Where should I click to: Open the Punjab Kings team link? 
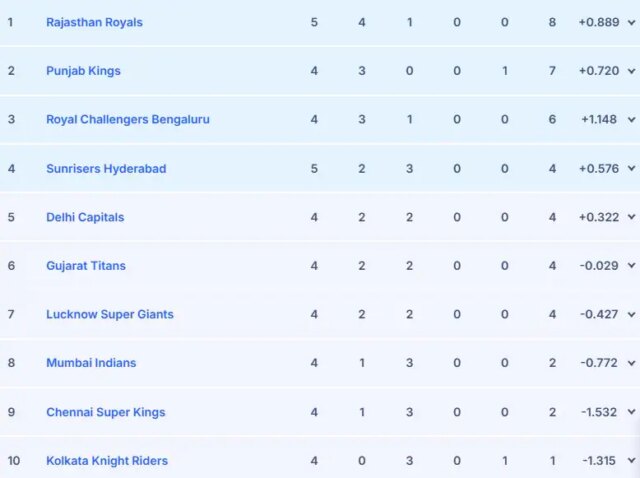point(83,71)
